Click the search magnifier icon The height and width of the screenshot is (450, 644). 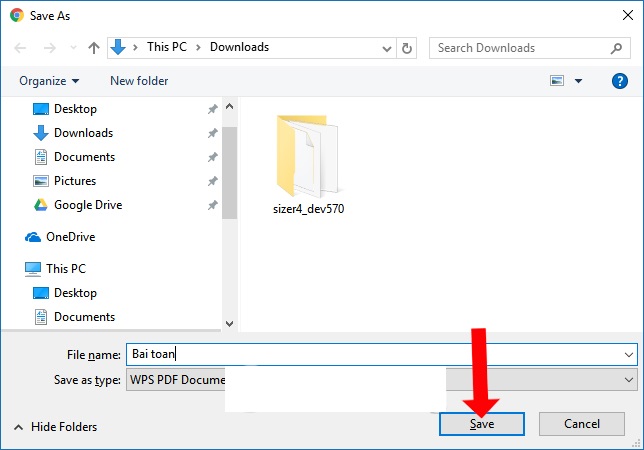click(616, 48)
